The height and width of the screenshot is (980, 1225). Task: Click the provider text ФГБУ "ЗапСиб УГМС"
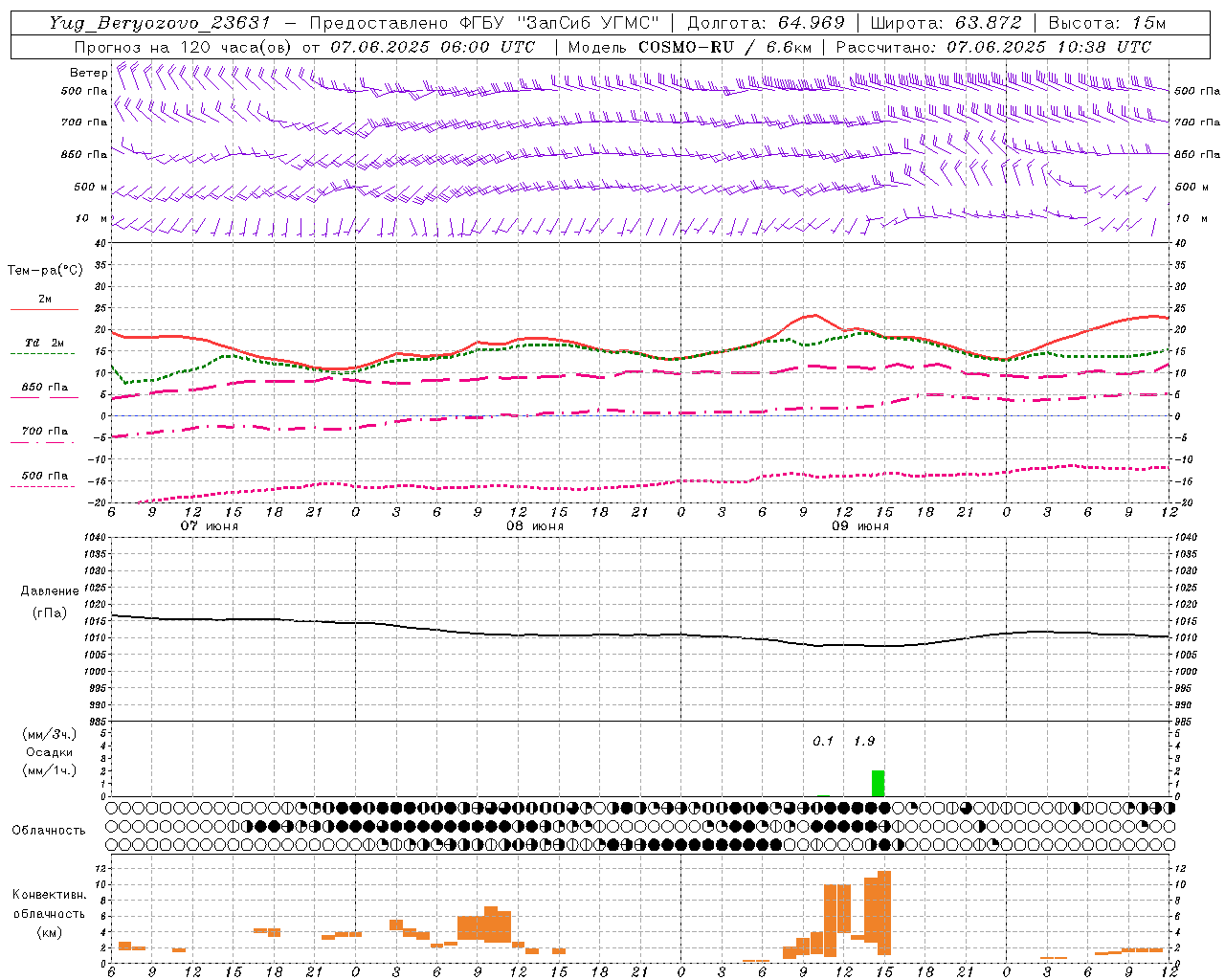tap(558, 23)
